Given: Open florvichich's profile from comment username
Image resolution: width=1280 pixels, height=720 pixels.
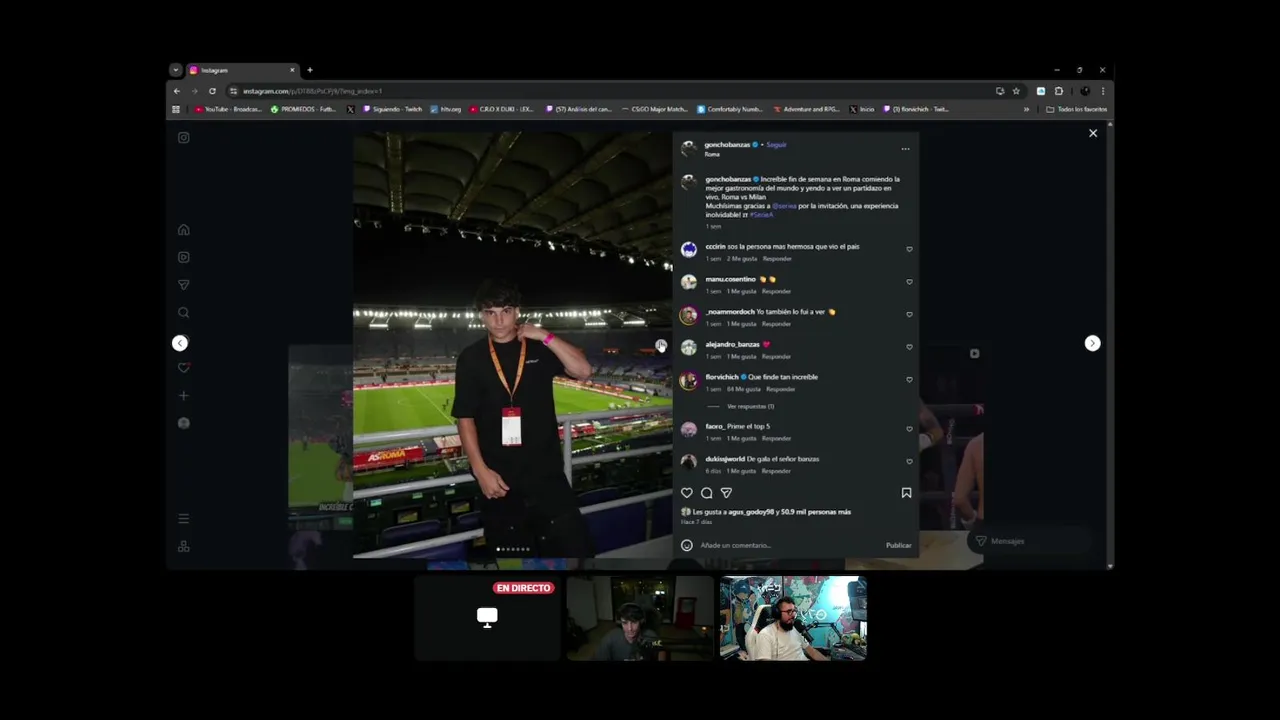Looking at the screenshot, I should pos(723,377).
